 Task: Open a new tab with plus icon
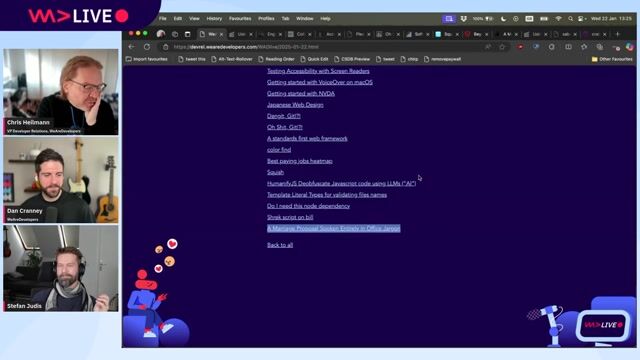(618, 34)
